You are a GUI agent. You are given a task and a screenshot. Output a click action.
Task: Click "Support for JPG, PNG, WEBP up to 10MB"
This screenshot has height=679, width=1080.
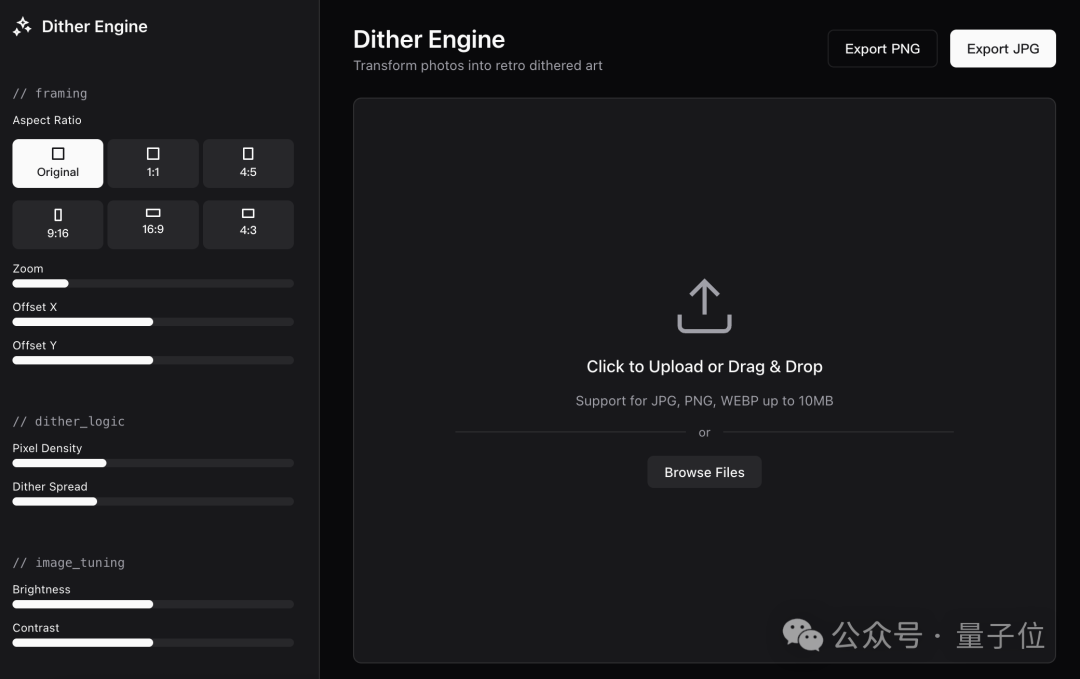[x=704, y=401]
